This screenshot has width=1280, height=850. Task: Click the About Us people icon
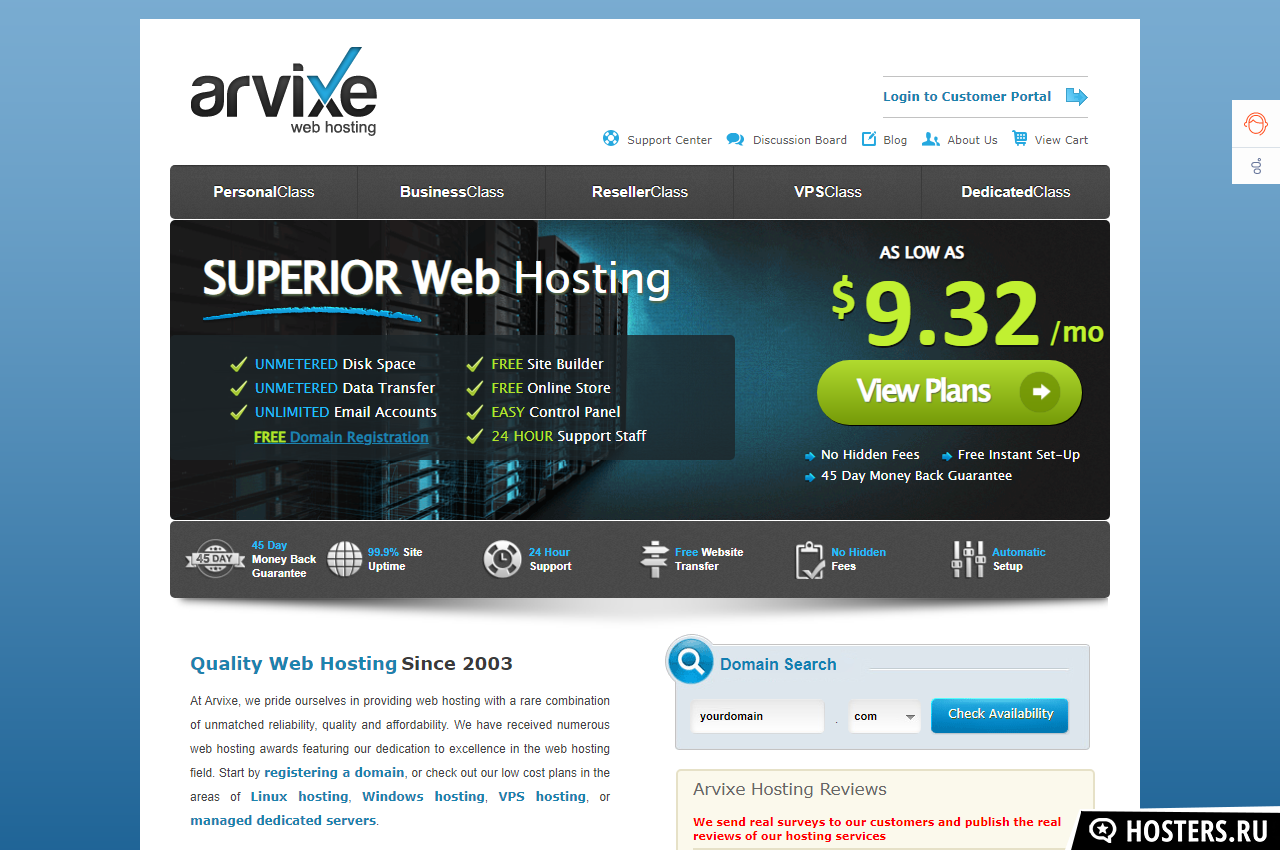click(x=930, y=139)
